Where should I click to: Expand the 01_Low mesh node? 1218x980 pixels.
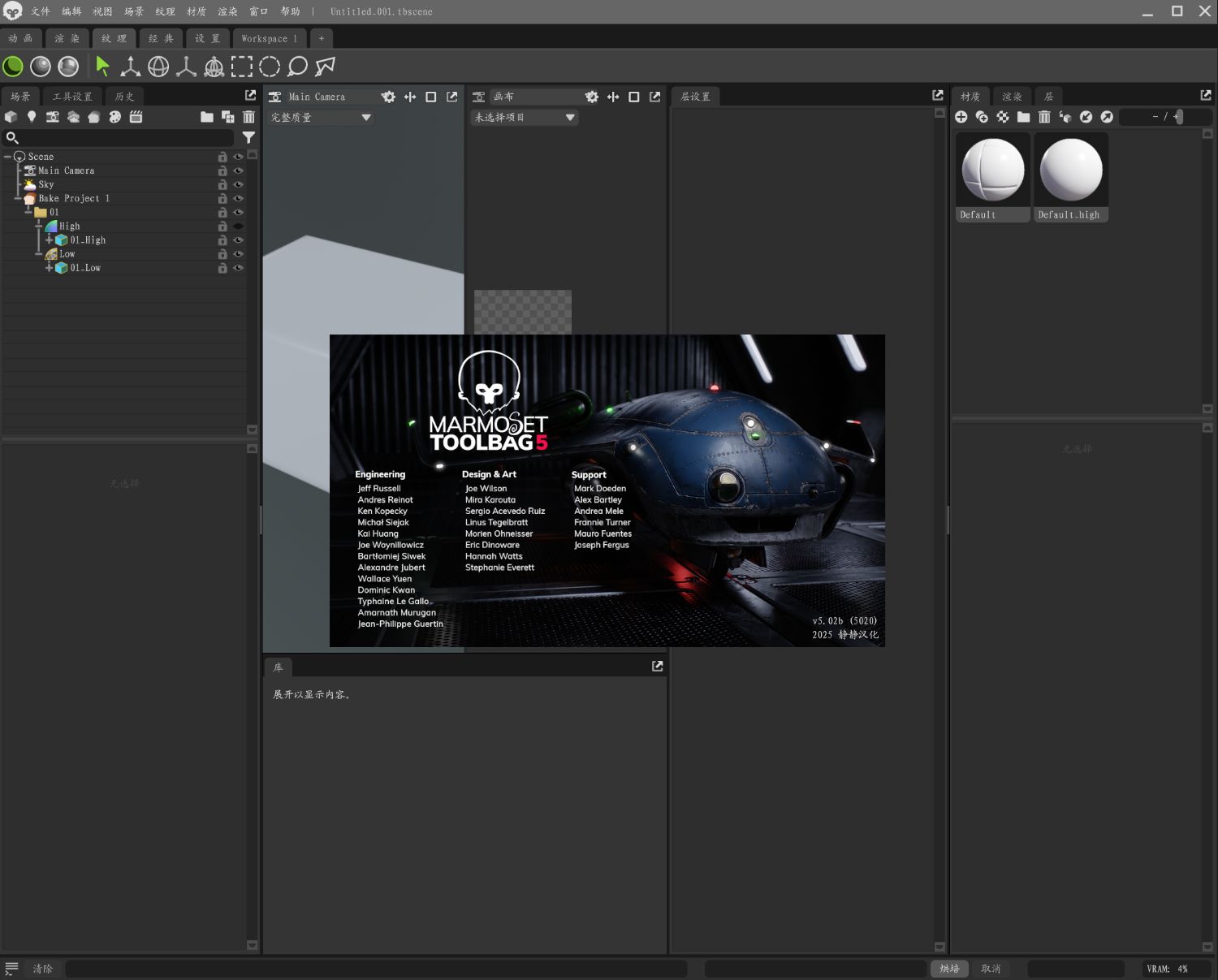click(49, 268)
